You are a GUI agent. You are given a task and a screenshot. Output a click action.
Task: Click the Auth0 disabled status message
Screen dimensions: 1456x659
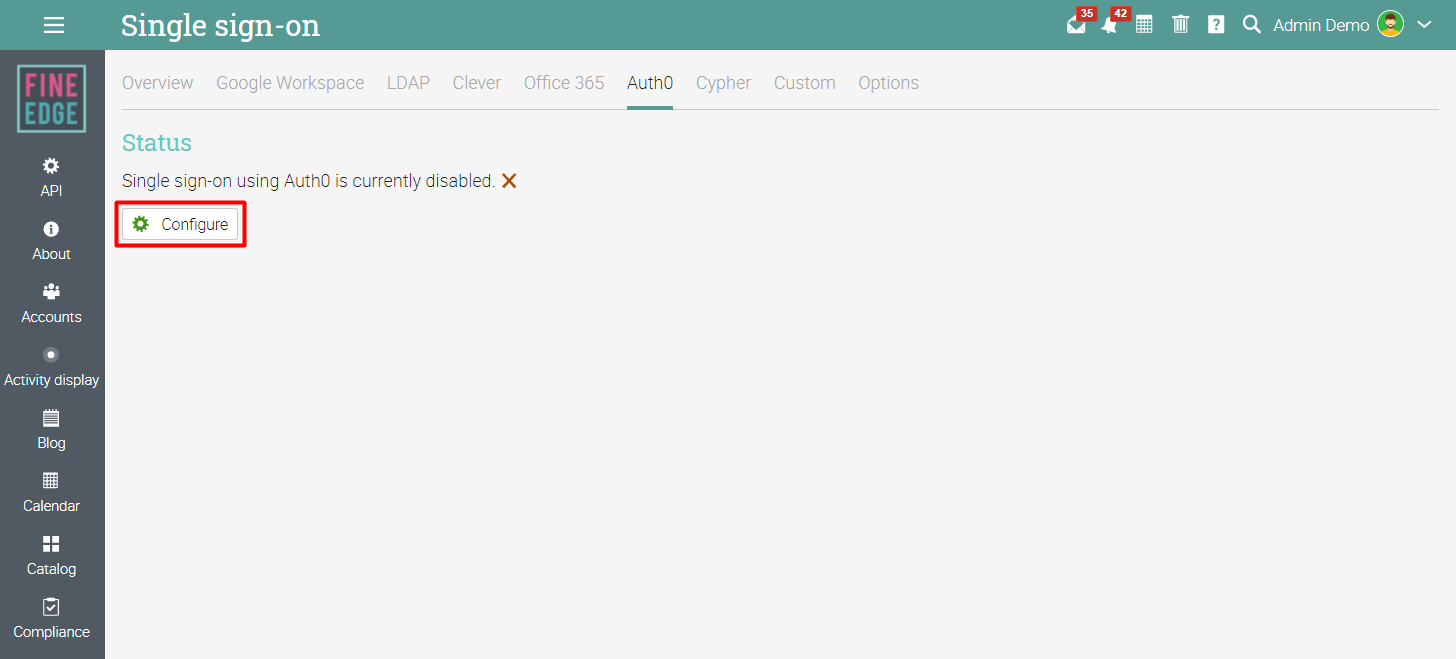[x=309, y=181]
